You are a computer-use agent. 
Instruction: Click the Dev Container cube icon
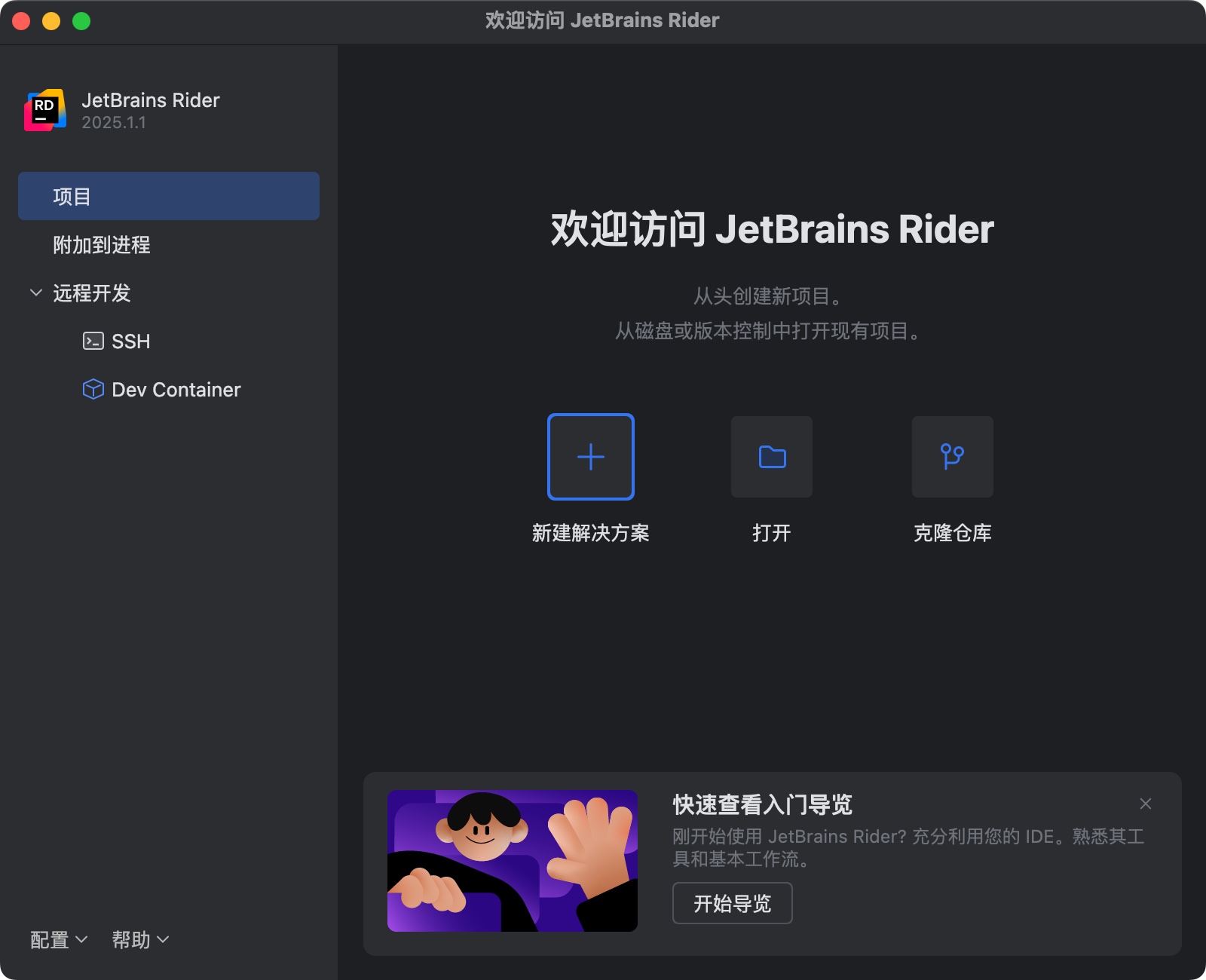(93, 389)
